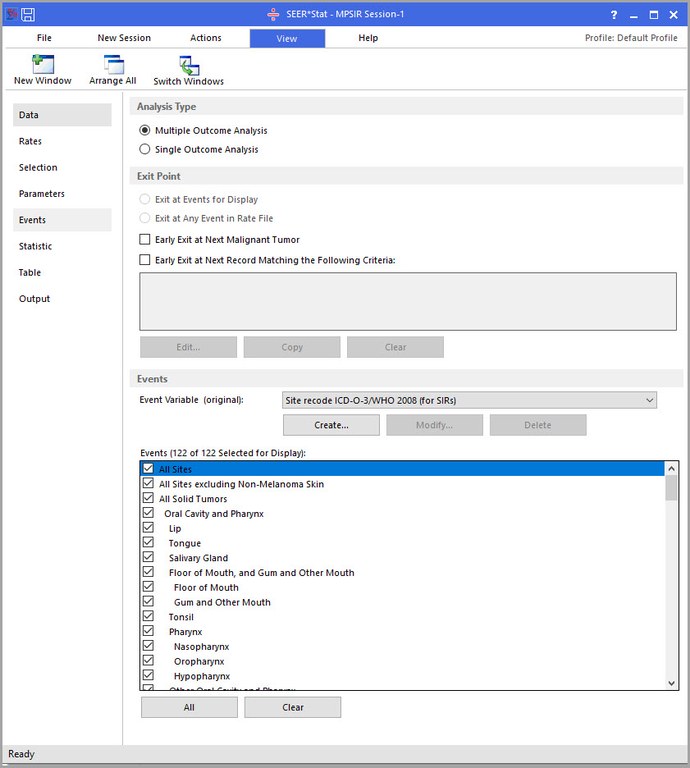Click the question mark help icon
Screen dimensions: 690x768
tap(614, 15)
